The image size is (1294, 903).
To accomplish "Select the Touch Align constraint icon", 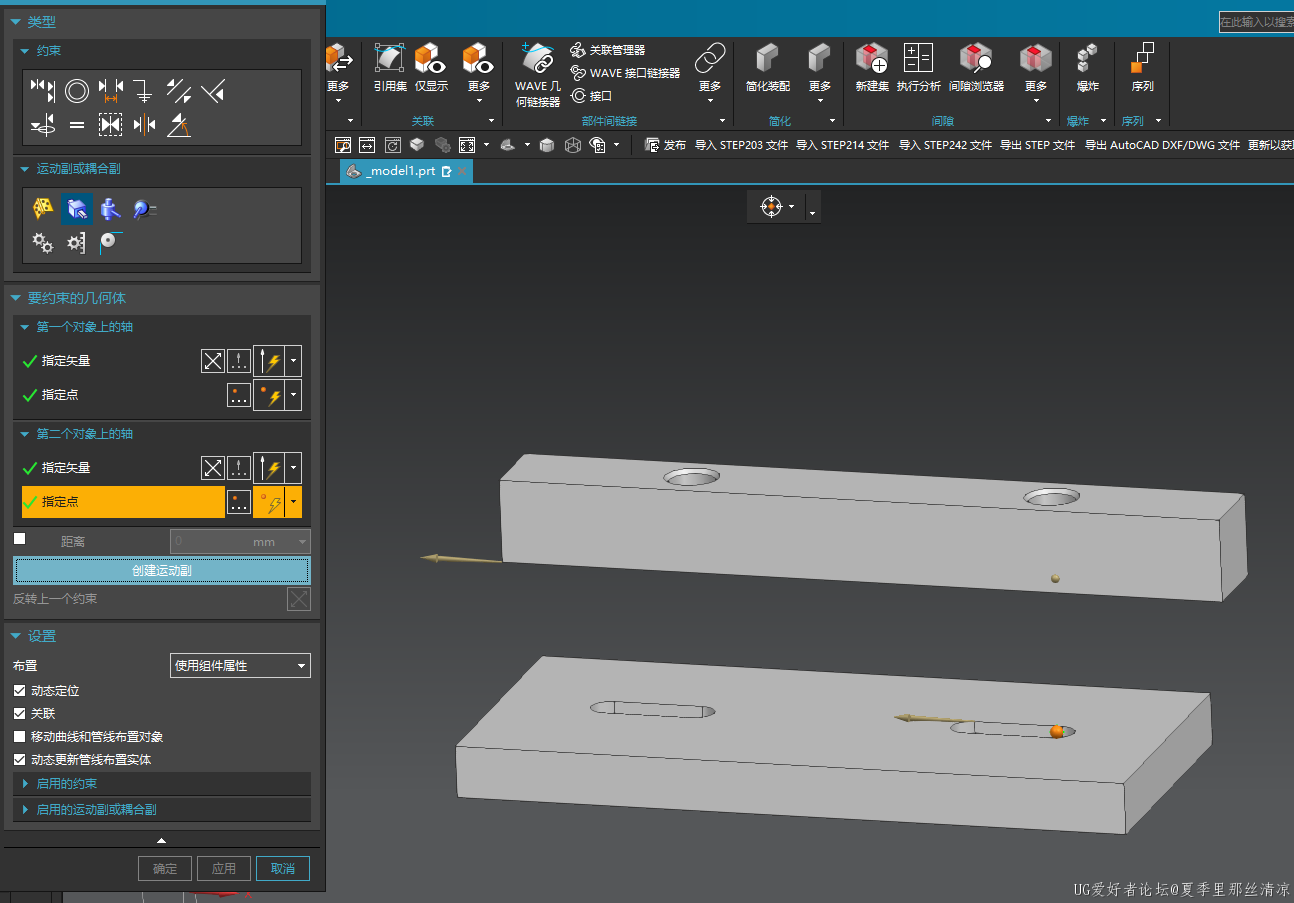I will point(43,92).
